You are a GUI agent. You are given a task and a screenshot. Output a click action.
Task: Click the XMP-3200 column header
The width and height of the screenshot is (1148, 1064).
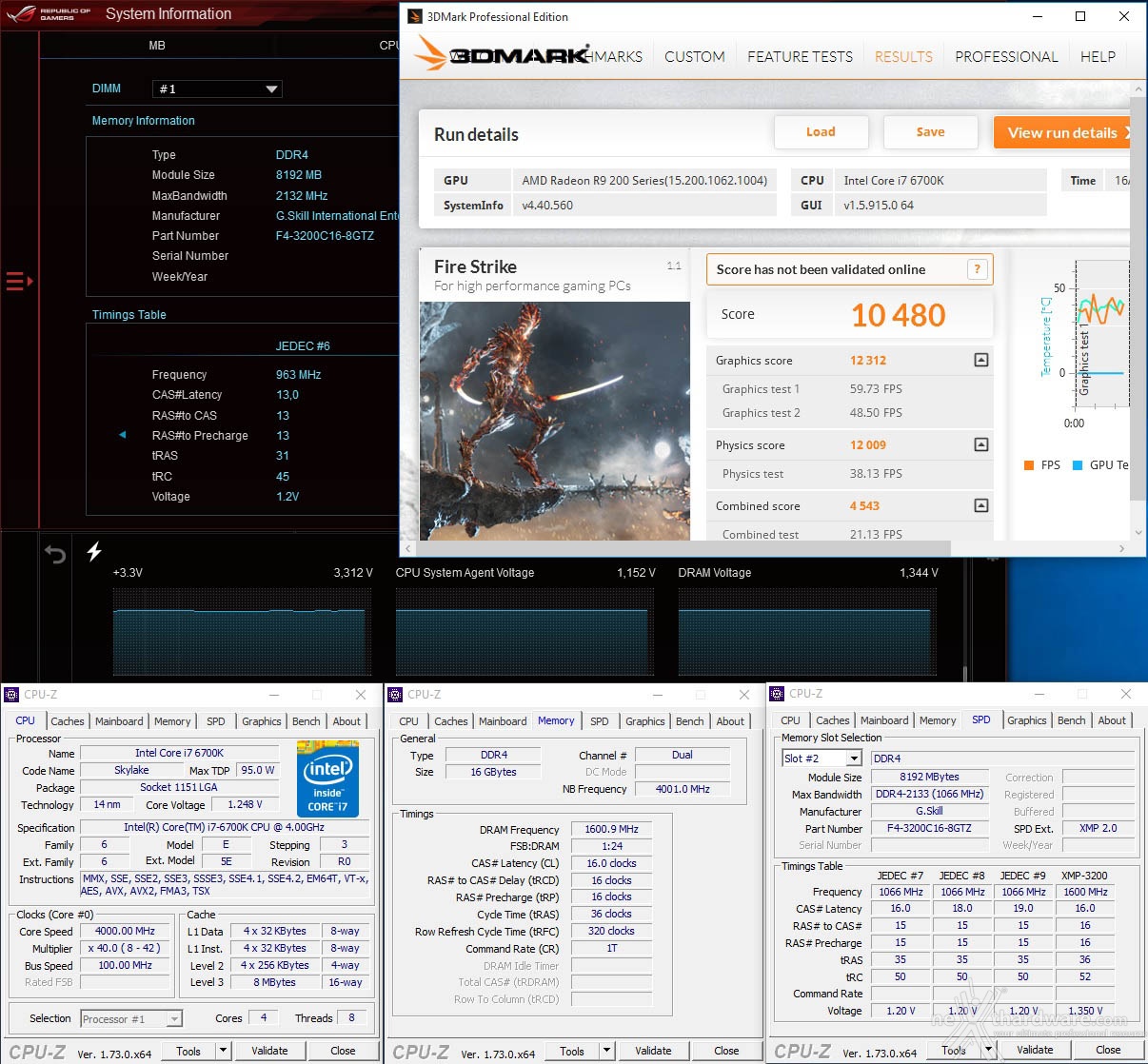click(1085, 876)
